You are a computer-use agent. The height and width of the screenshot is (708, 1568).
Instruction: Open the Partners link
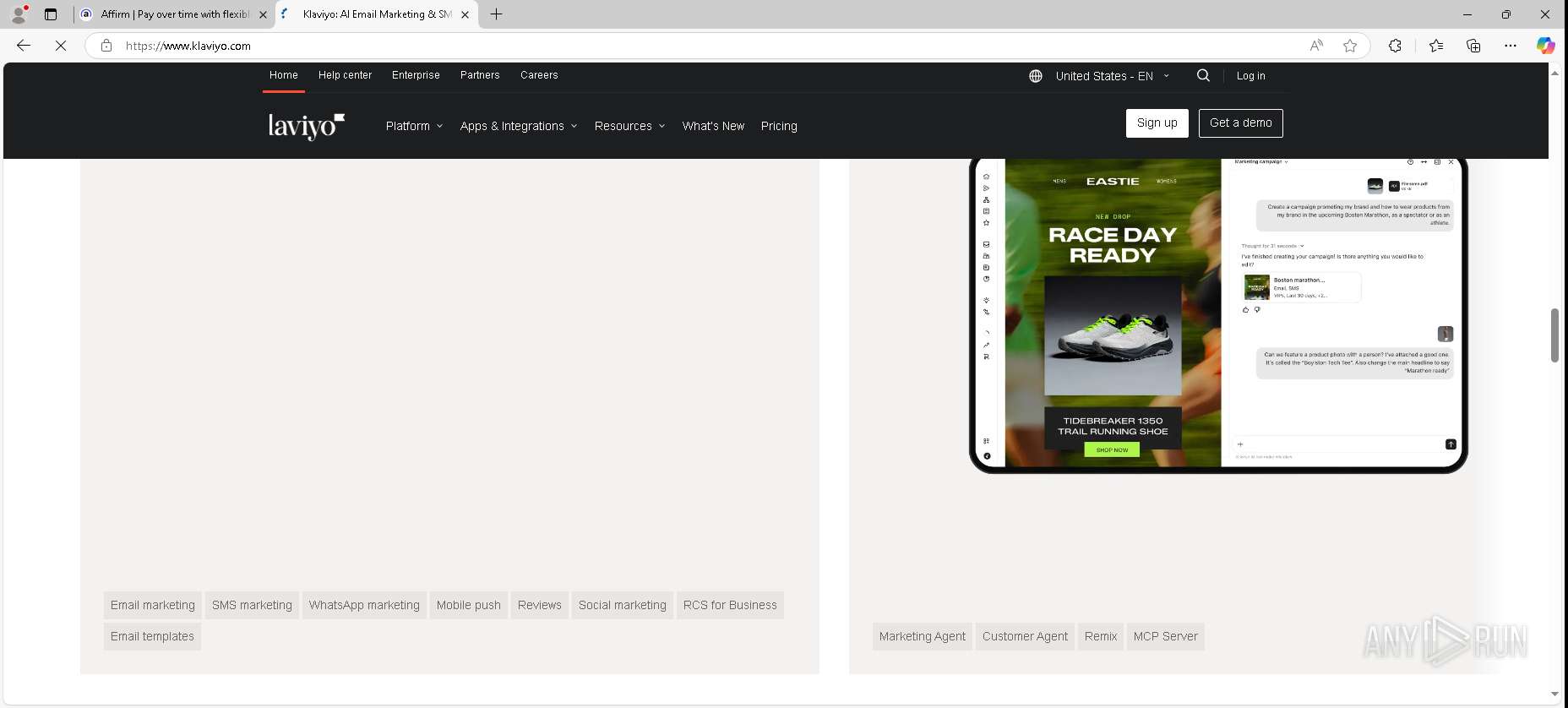point(480,75)
